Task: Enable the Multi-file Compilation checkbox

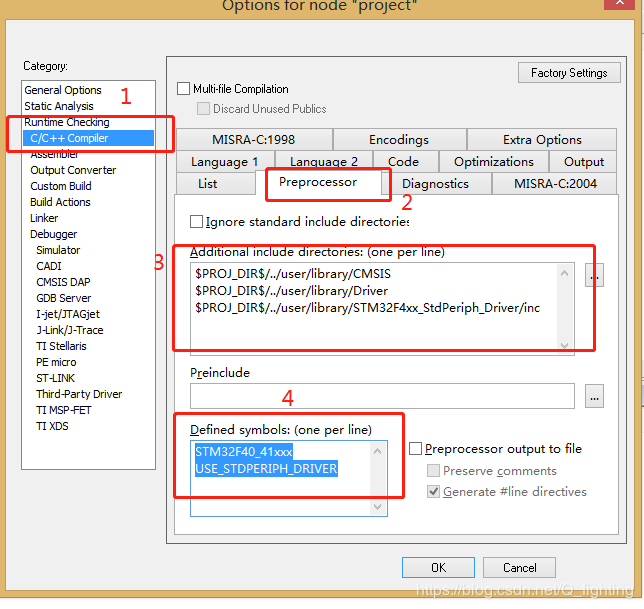Action: (183, 89)
